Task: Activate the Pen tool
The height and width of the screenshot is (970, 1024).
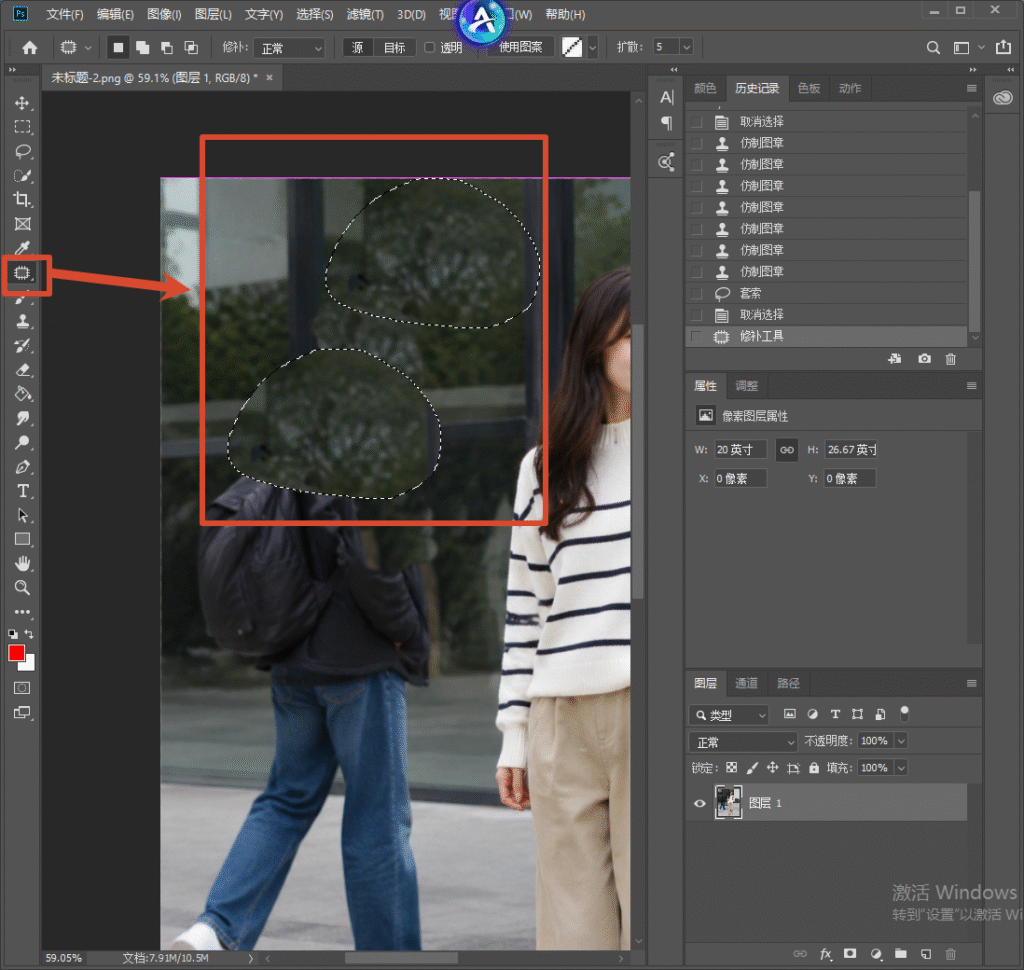Action: tap(22, 467)
